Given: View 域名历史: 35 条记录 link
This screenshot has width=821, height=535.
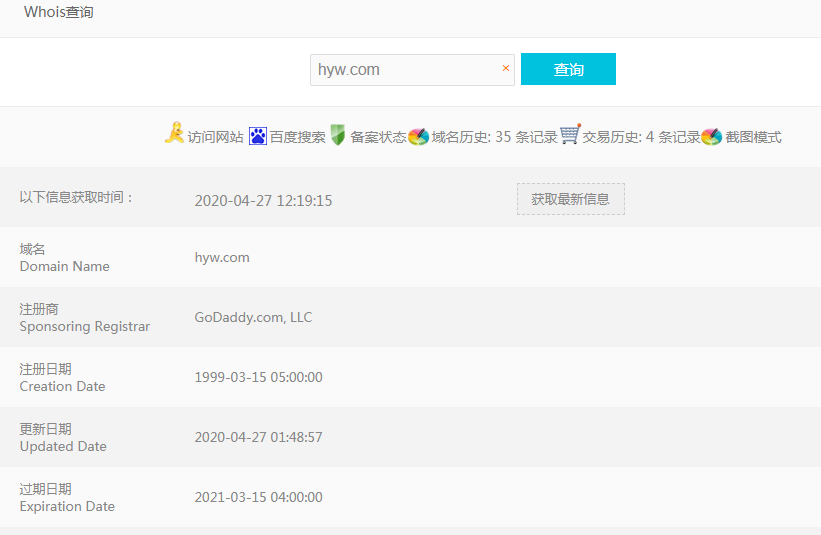Looking at the screenshot, I should coord(494,138).
